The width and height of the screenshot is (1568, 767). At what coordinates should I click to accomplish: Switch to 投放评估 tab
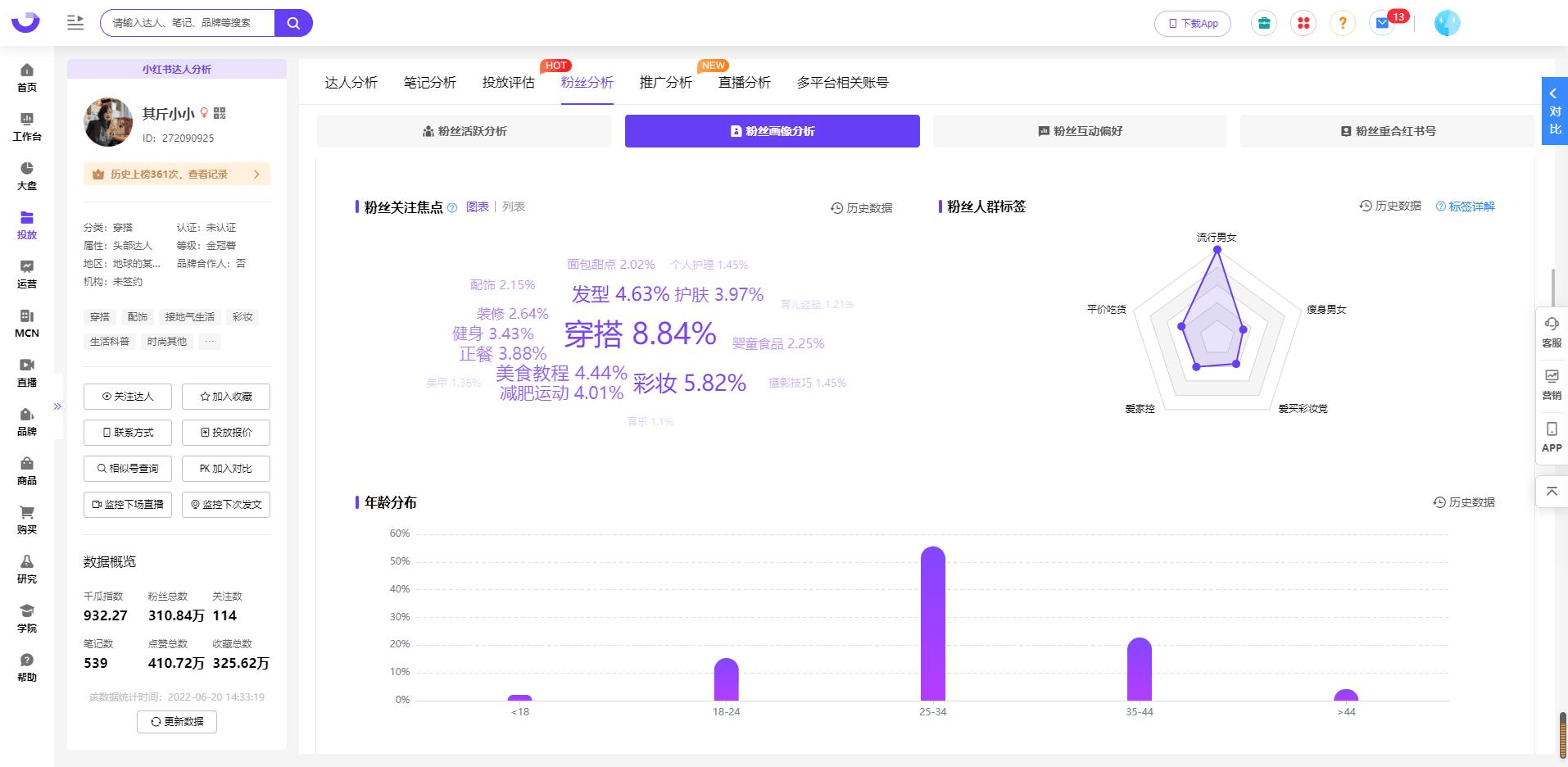509,83
